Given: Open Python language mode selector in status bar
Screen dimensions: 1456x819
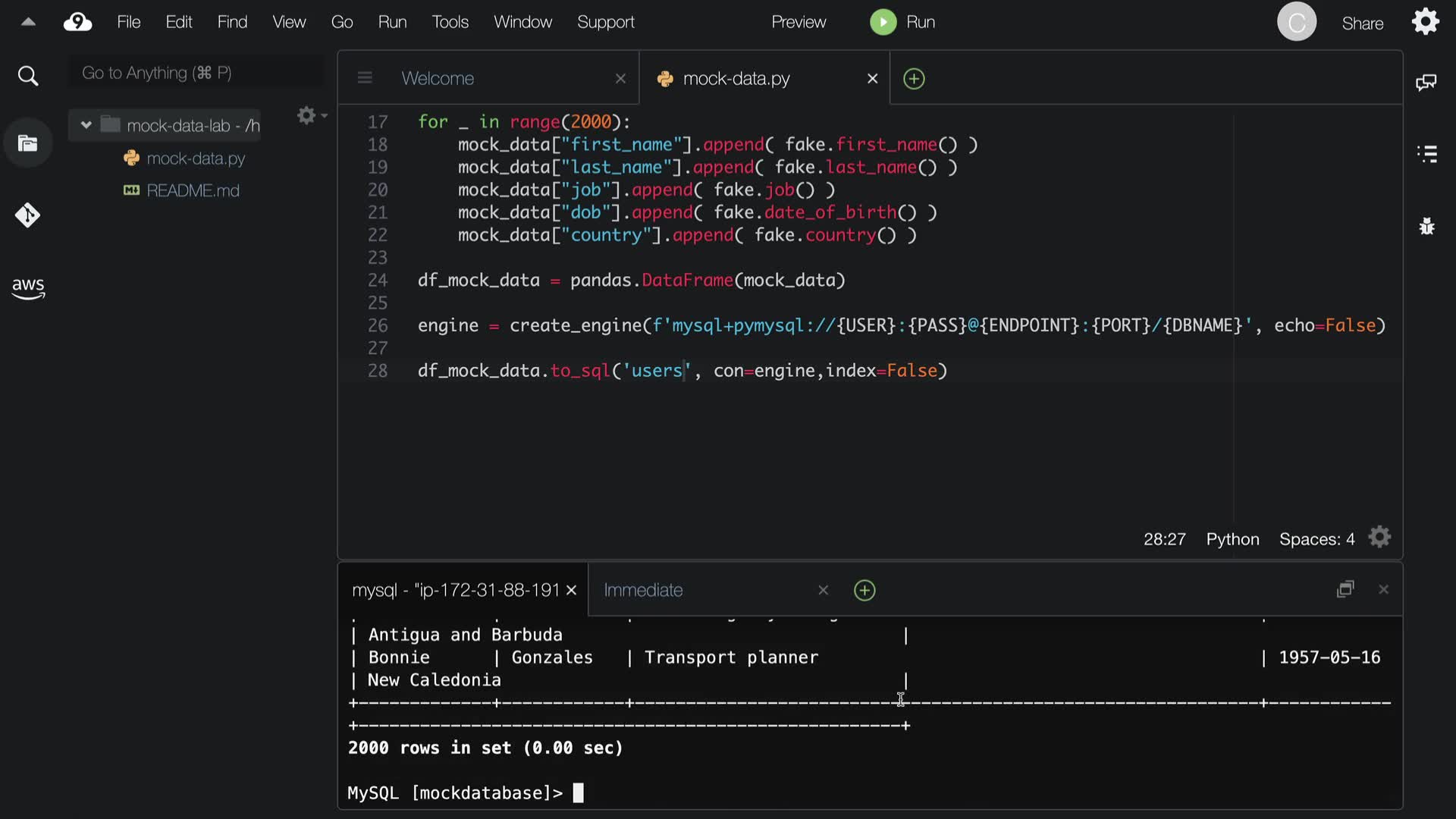Looking at the screenshot, I should [1232, 539].
